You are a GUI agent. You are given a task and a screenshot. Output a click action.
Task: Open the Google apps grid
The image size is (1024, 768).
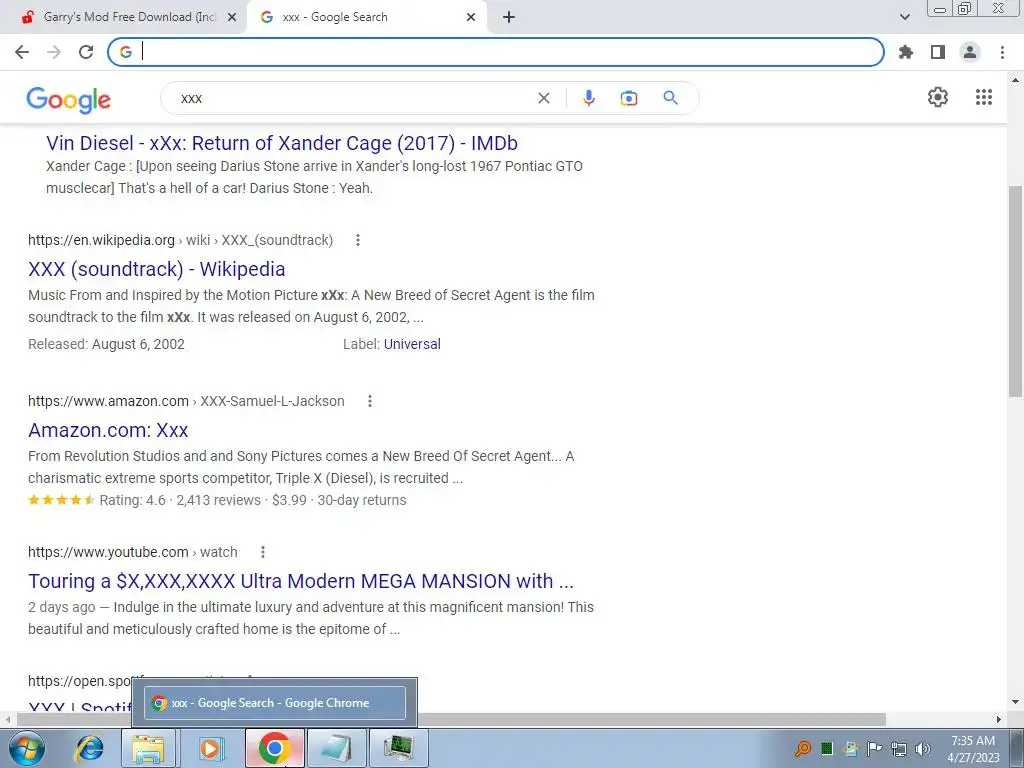(x=984, y=97)
